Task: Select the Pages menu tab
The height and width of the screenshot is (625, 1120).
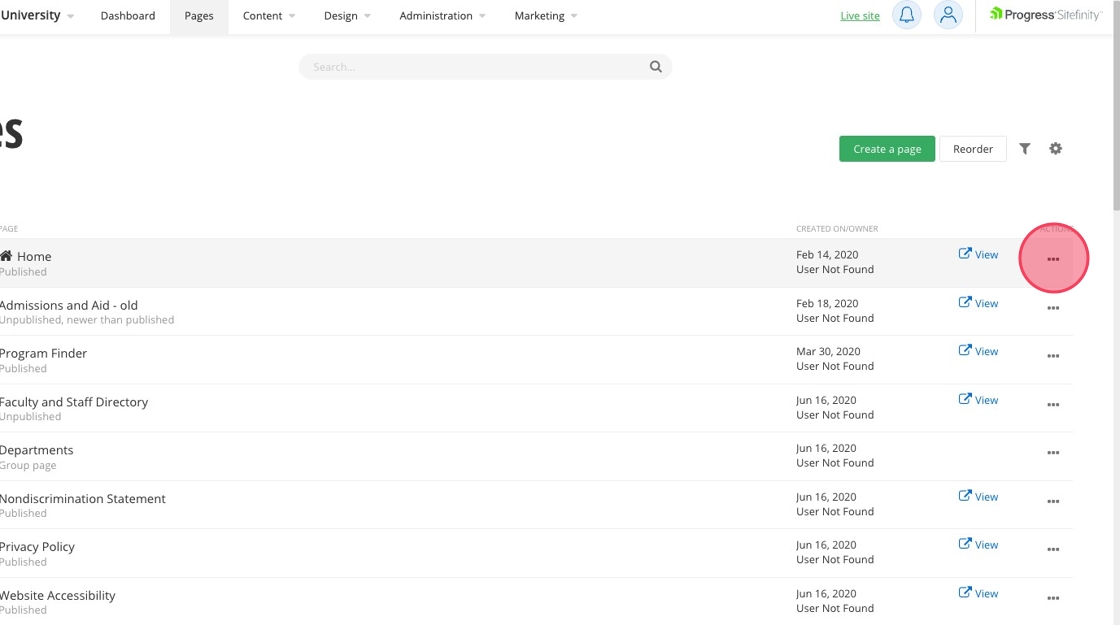Action: pyautogui.click(x=199, y=16)
